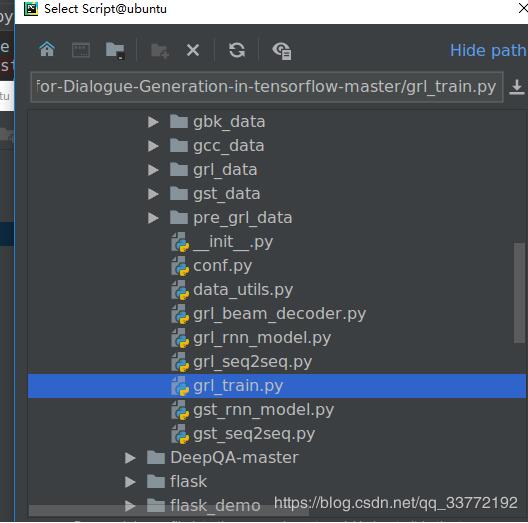
Task: Expand the DeepQA-master folder
Action: [x=130, y=458]
